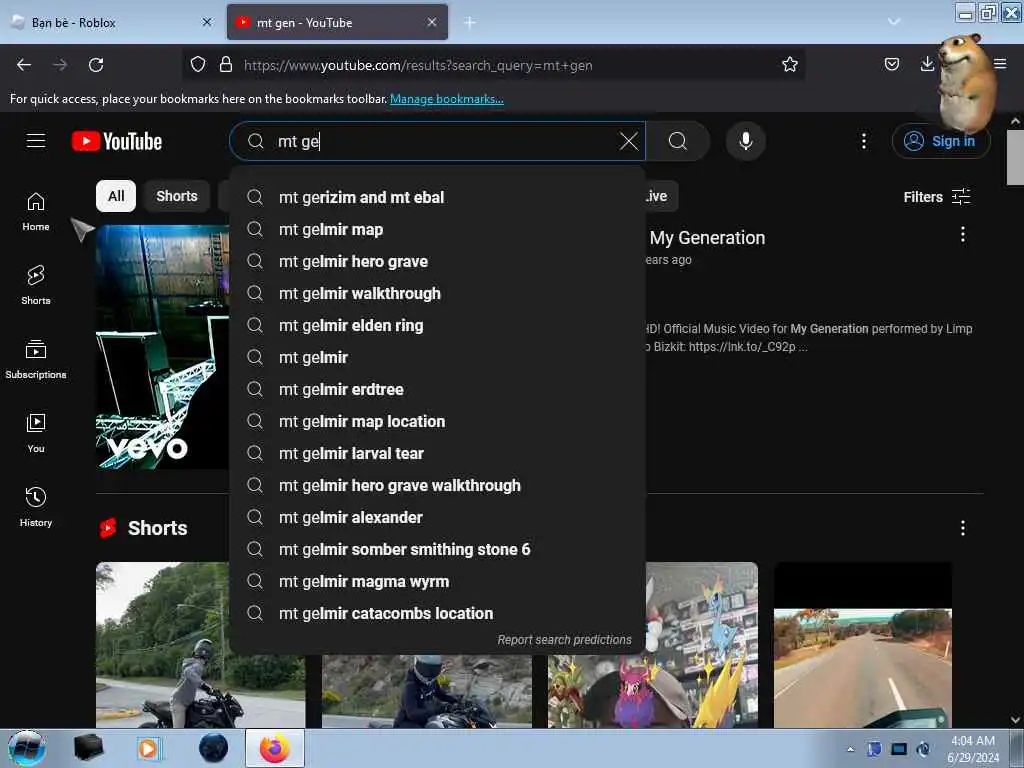Viewport: 1024px width, 768px height.
Task: Open tracking protection shield icon
Action: point(198,65)
